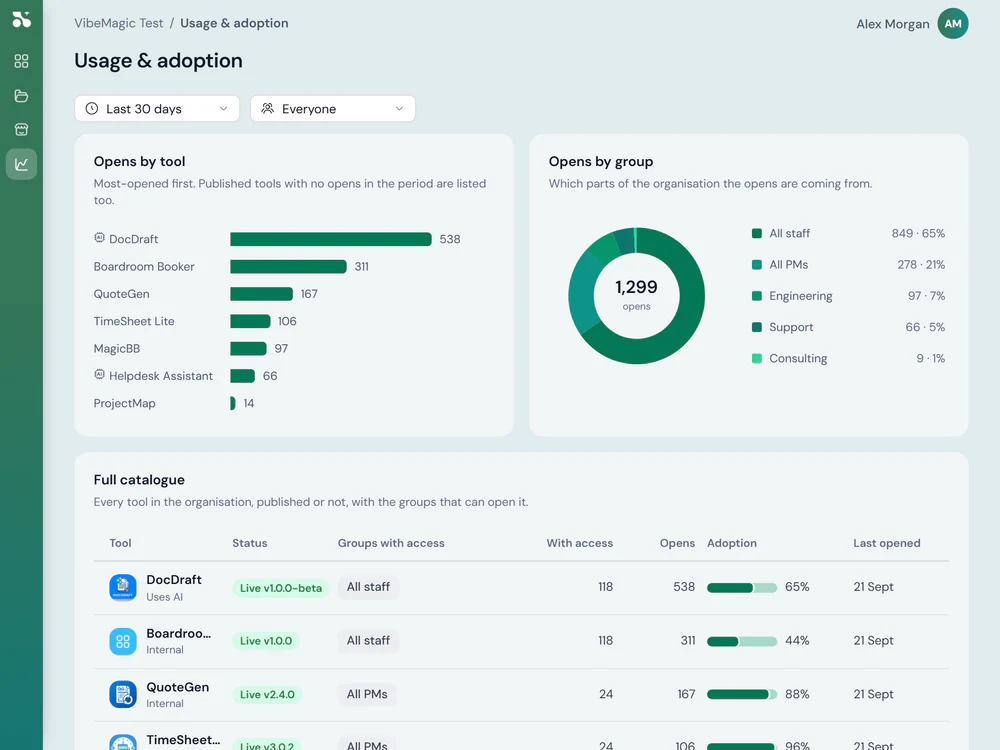Click the Opens by group card heading
The width and height of the screenshot is (1000, 750).
coord(601,161)
